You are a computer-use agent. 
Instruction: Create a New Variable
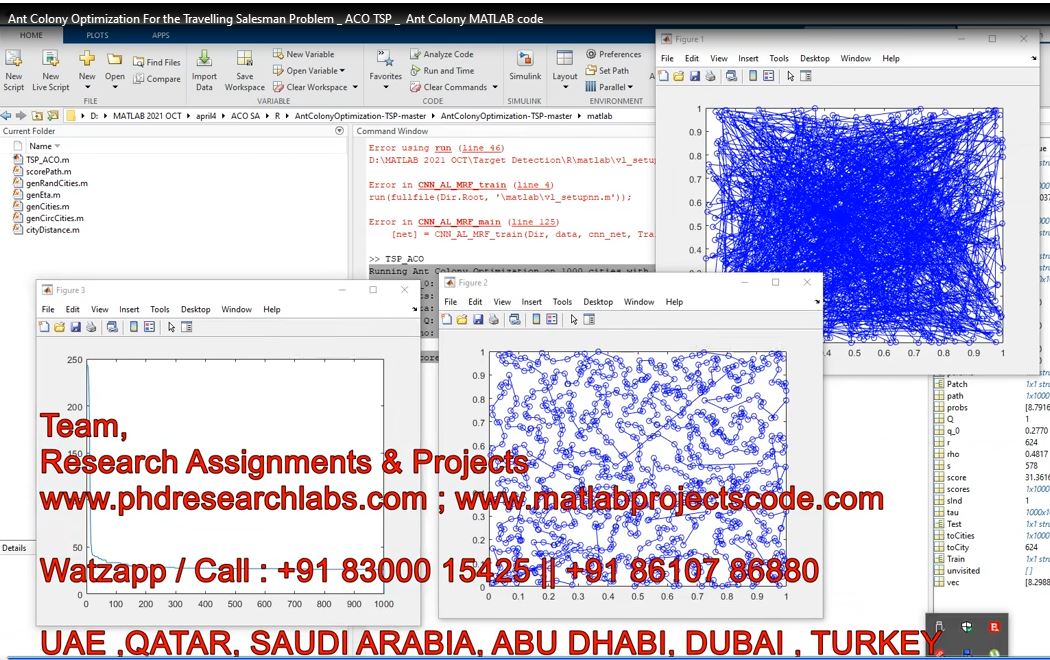coord(303,54)
